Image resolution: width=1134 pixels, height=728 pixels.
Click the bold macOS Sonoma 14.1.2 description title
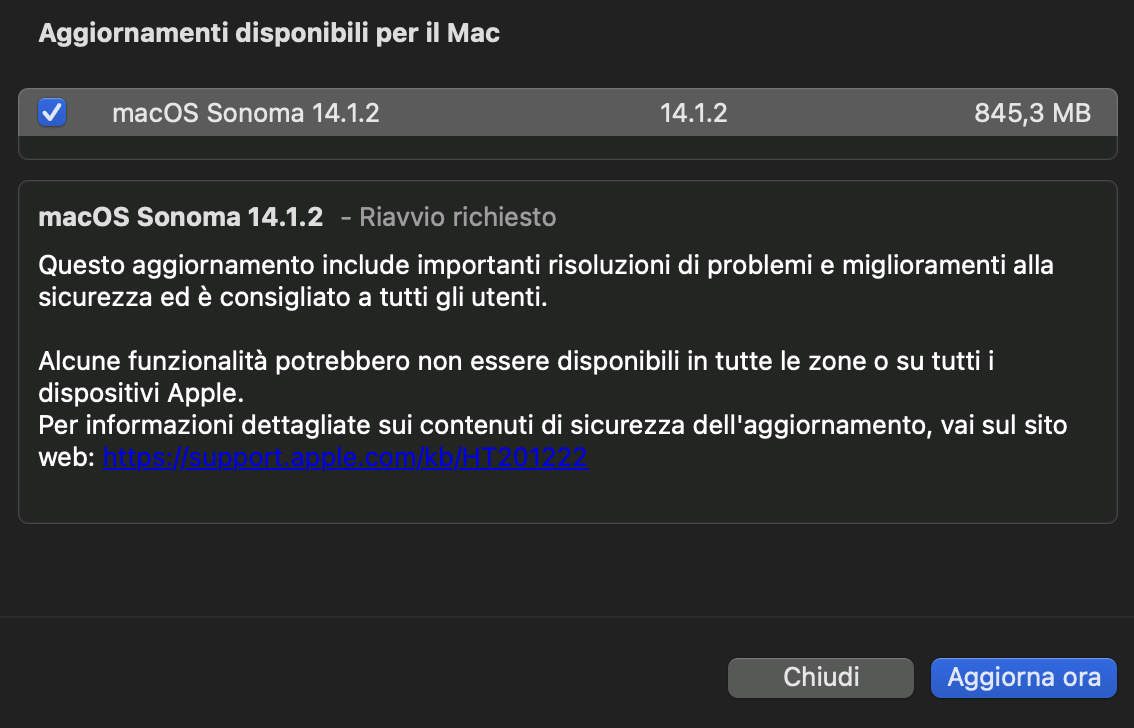point(180,217)
